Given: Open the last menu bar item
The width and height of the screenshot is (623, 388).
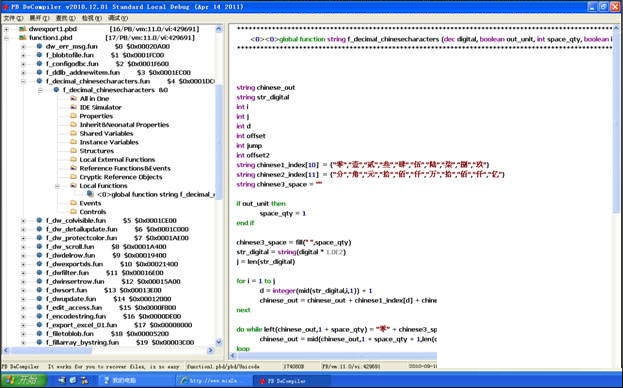Looking at the screenshot, I should point(118,18).
